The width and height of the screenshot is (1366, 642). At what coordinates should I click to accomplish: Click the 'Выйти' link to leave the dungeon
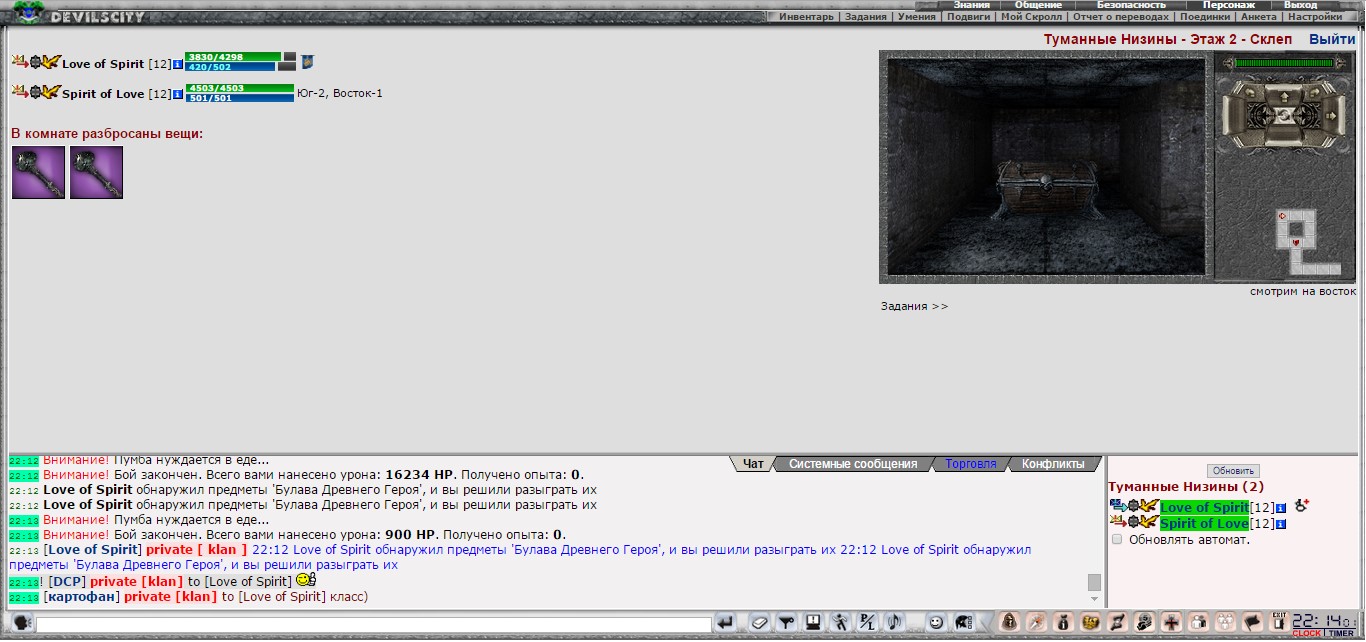(1332, 40)
